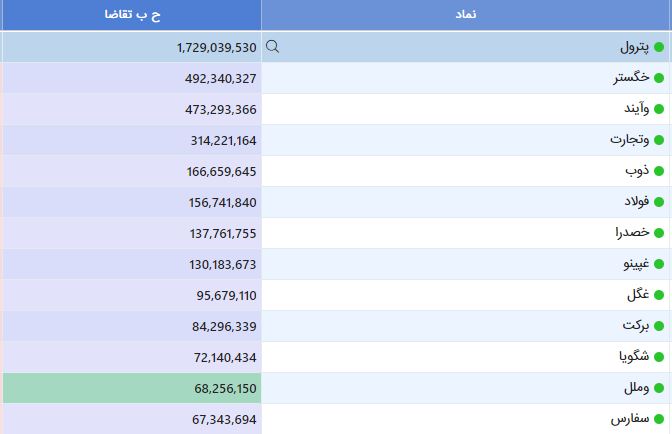
Task: Click the green dot next to وتجارت
Action: pyautogui.click(x=659, y=140)
